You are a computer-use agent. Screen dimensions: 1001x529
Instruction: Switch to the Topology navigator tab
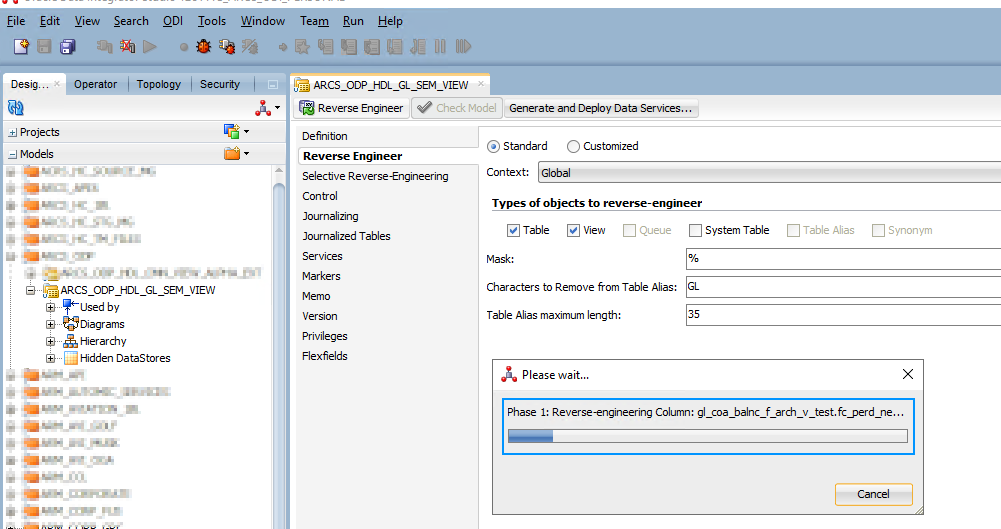click(x=158, y=84)
